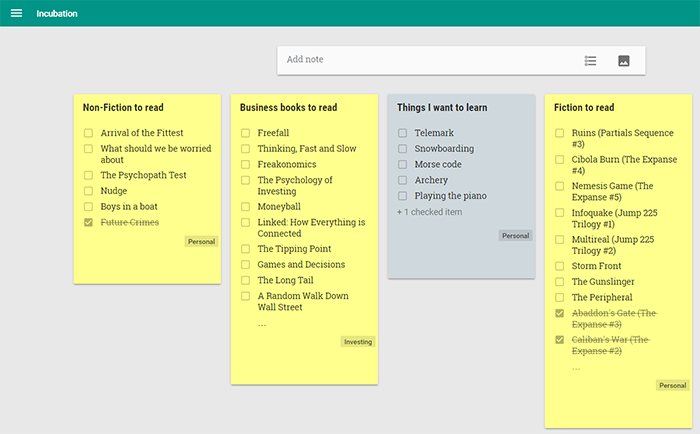Uncheck the Future Crimes item
This screenshot has height=434, width=700.
point(89,223)
